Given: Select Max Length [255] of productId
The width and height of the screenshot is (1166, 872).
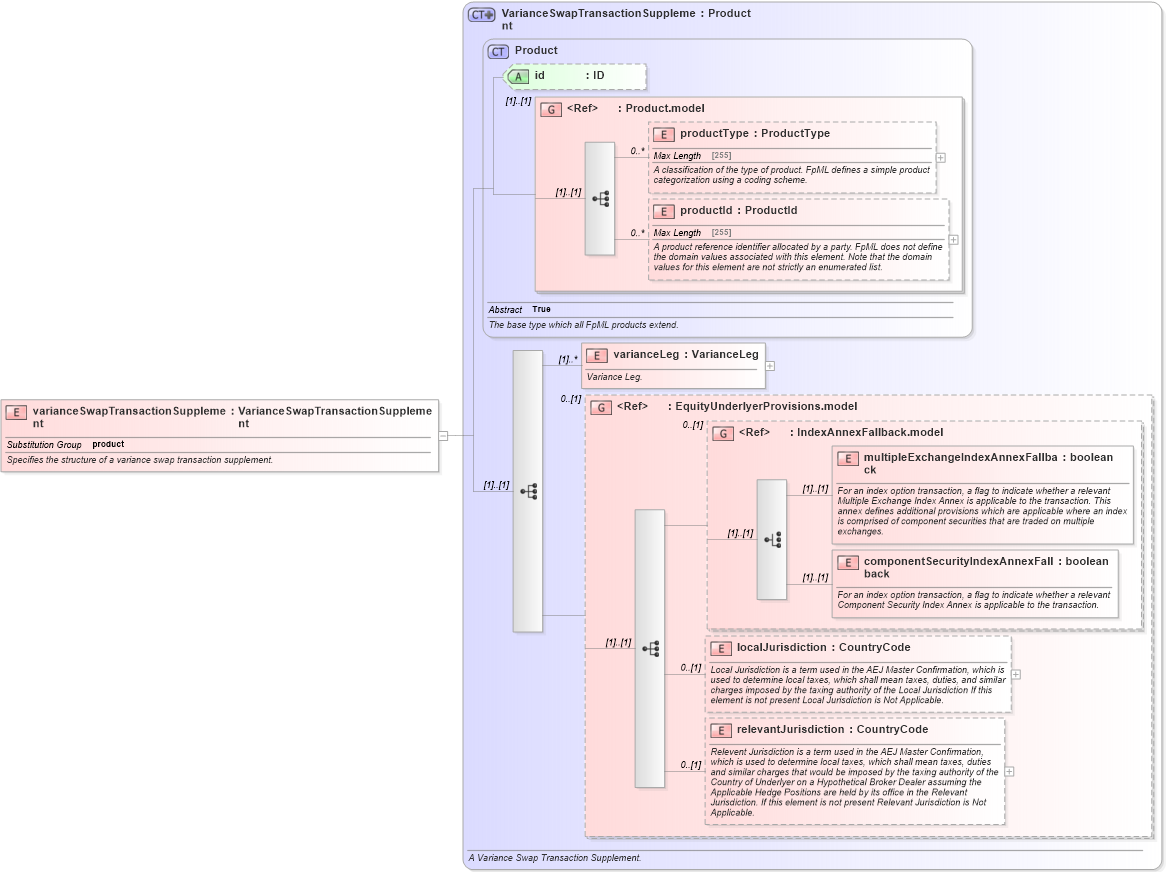Looking at the screenshot, I should pos(692,233).
